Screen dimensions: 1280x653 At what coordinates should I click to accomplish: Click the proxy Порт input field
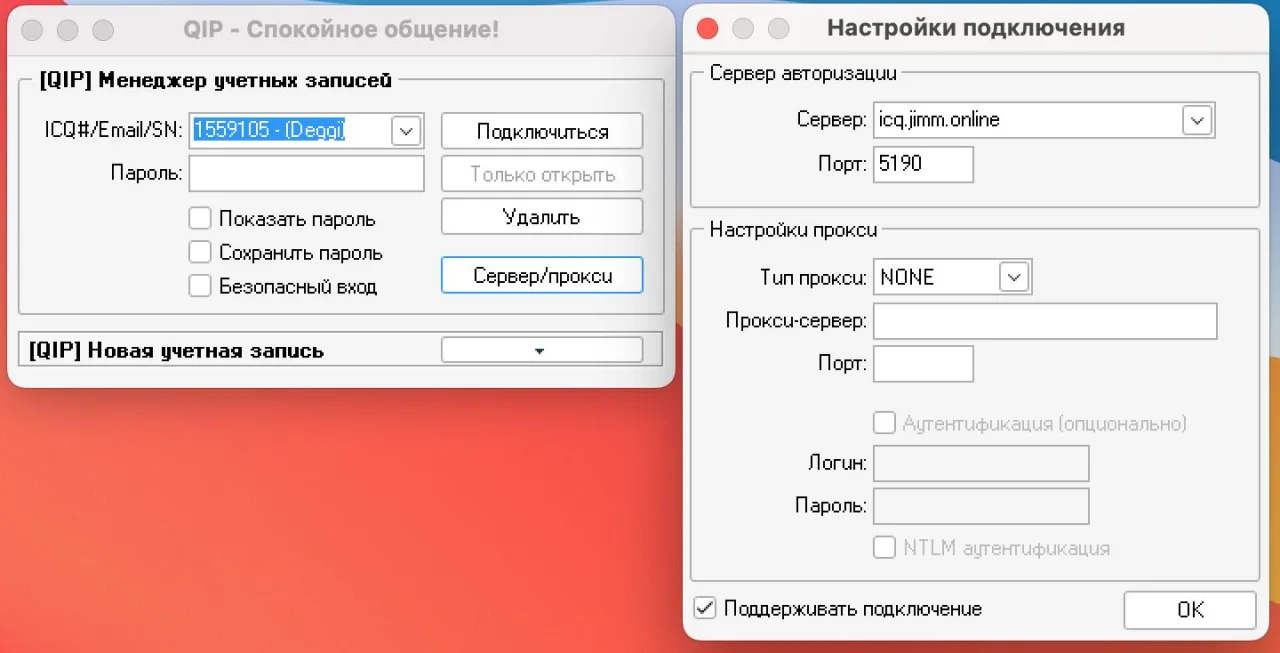(923, 363)
